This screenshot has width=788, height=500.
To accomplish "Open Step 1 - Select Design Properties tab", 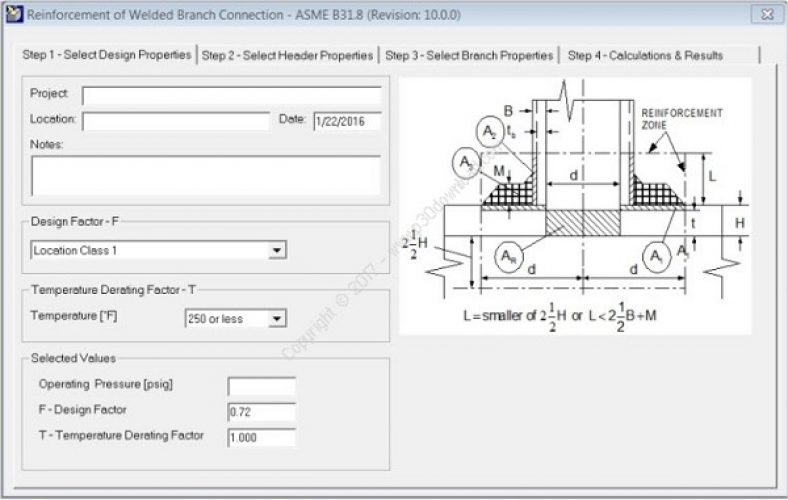I will (107, 55).
